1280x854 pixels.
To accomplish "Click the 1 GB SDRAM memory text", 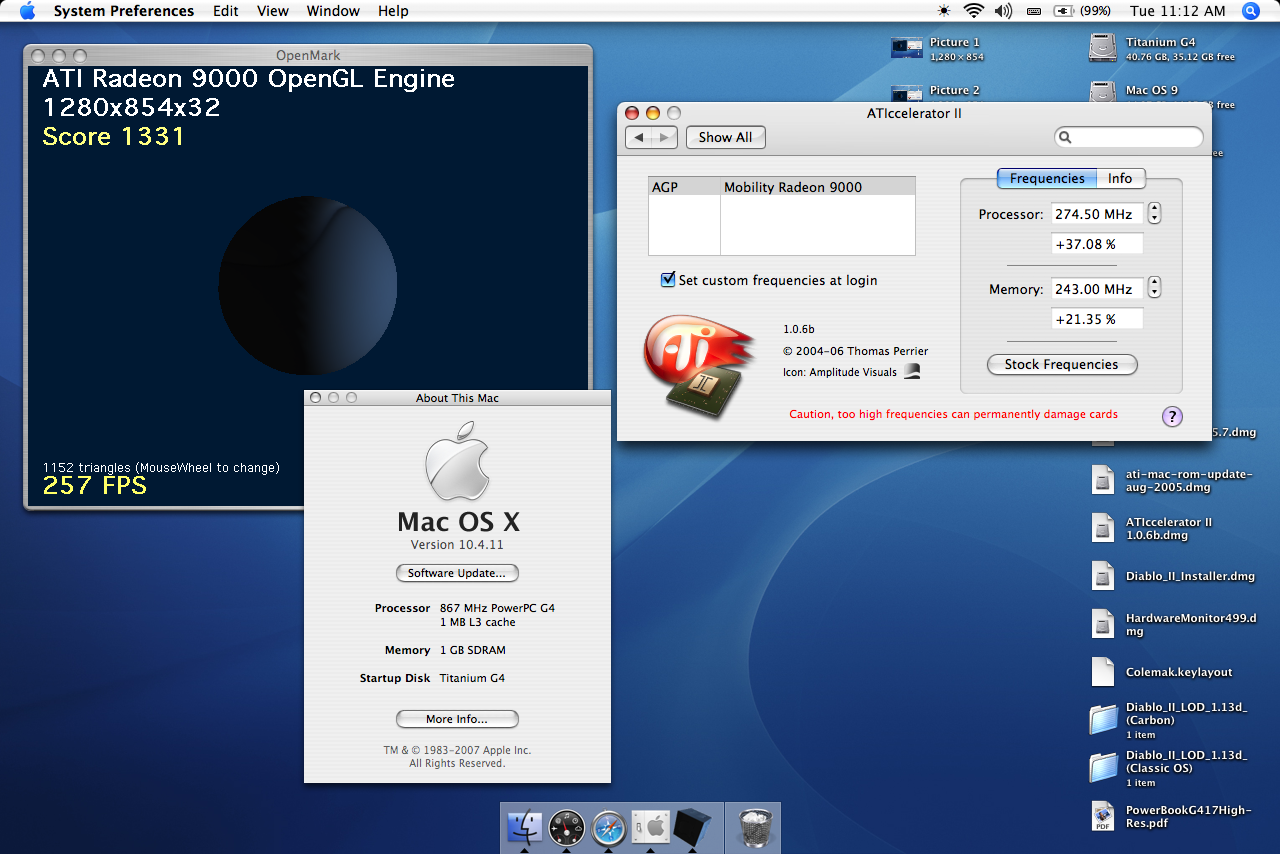I will tap(473, 650).
